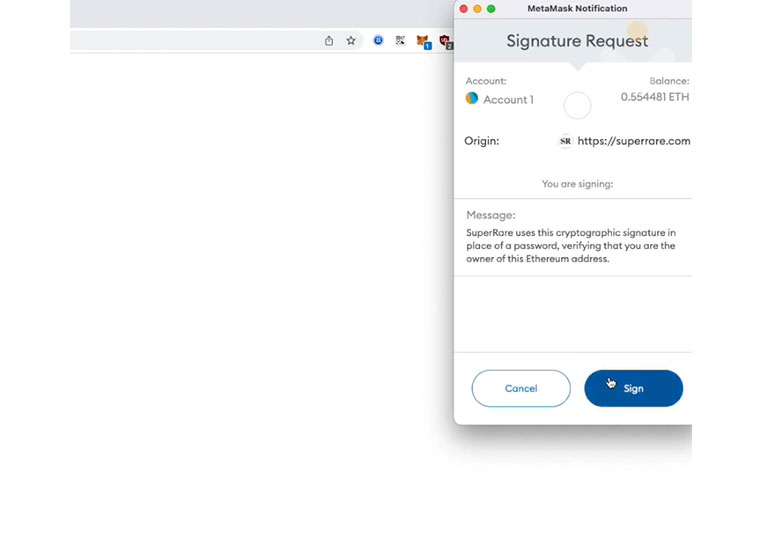Click the 'Balance:' label
The image size is (763, 541).
click(669, 81)
